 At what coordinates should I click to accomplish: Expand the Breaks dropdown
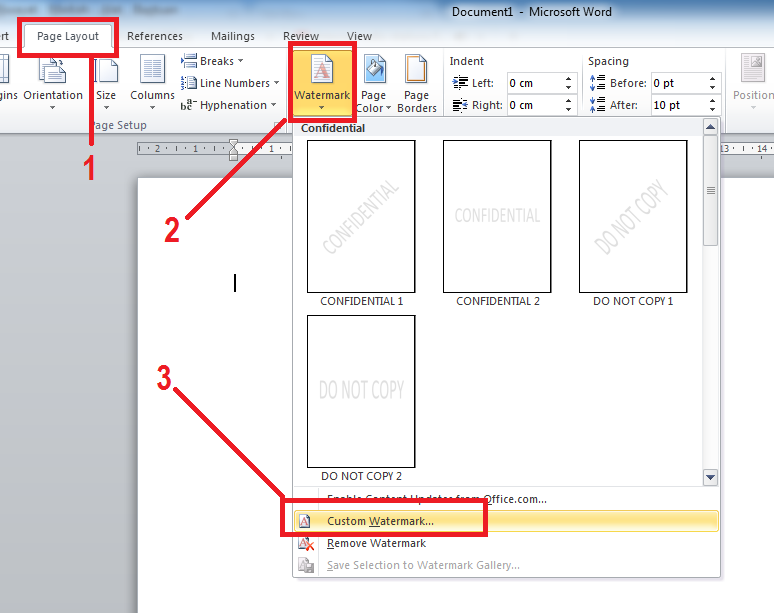pos(212,61)
